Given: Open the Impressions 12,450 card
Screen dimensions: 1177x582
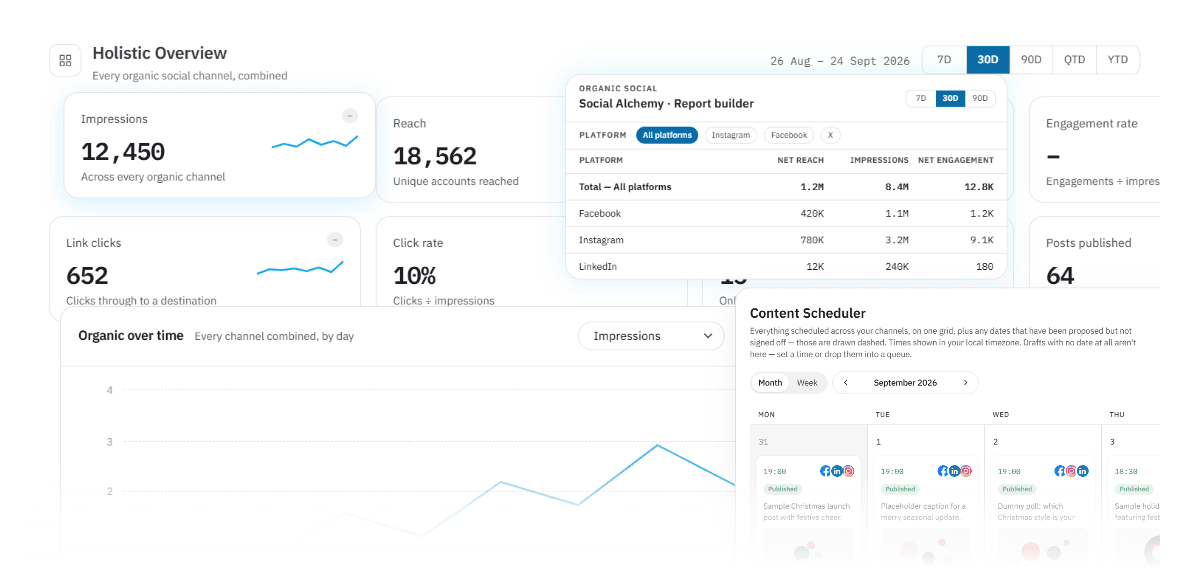Looking at the screenshot, I should (x=219, y=146).
